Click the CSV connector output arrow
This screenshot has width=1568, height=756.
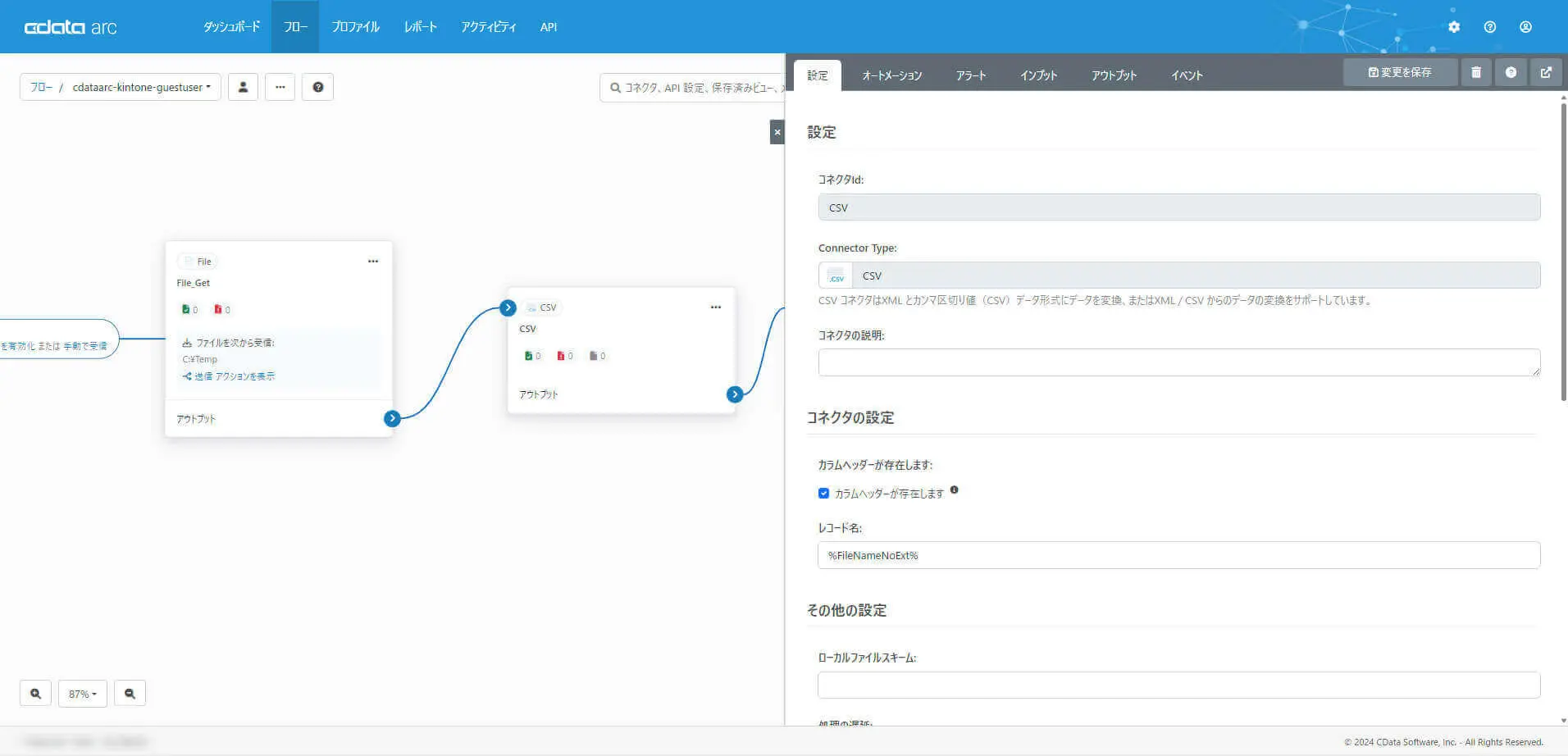[x=735, y=394]
